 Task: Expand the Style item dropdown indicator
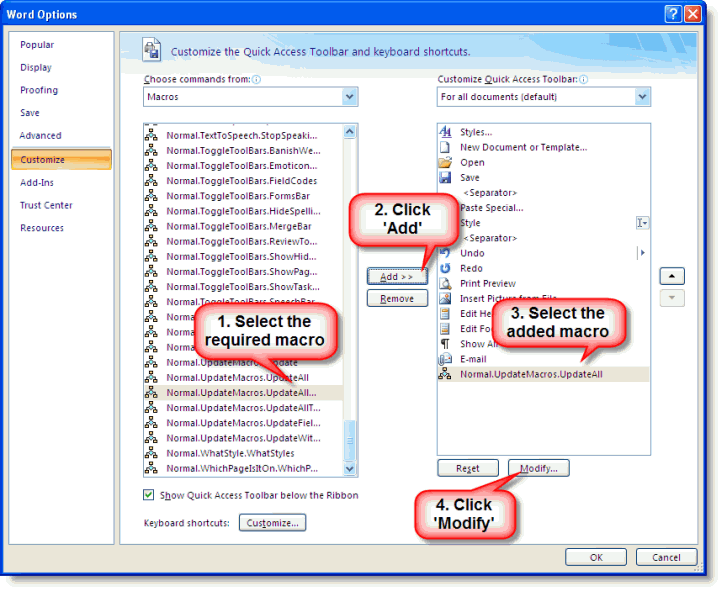pos(642,223)
